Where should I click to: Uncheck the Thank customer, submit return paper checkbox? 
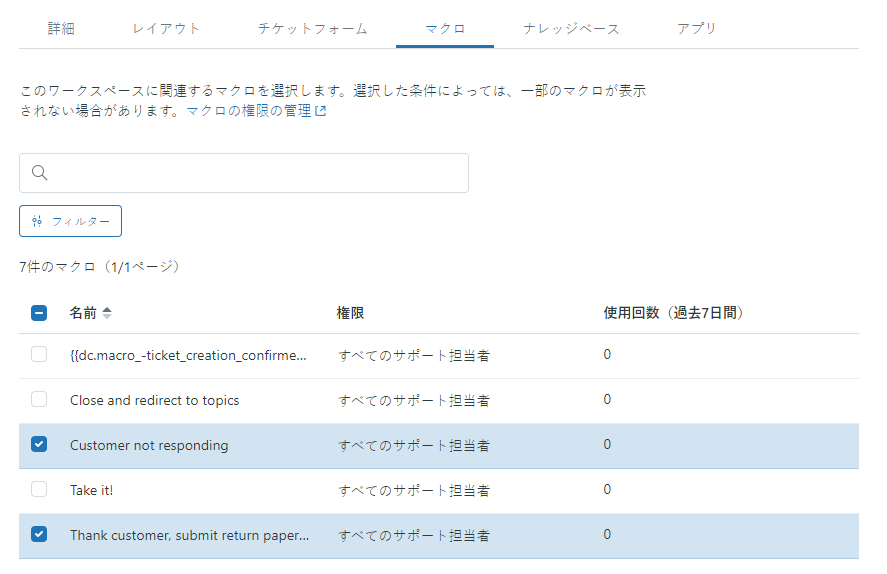pos(39,534)
